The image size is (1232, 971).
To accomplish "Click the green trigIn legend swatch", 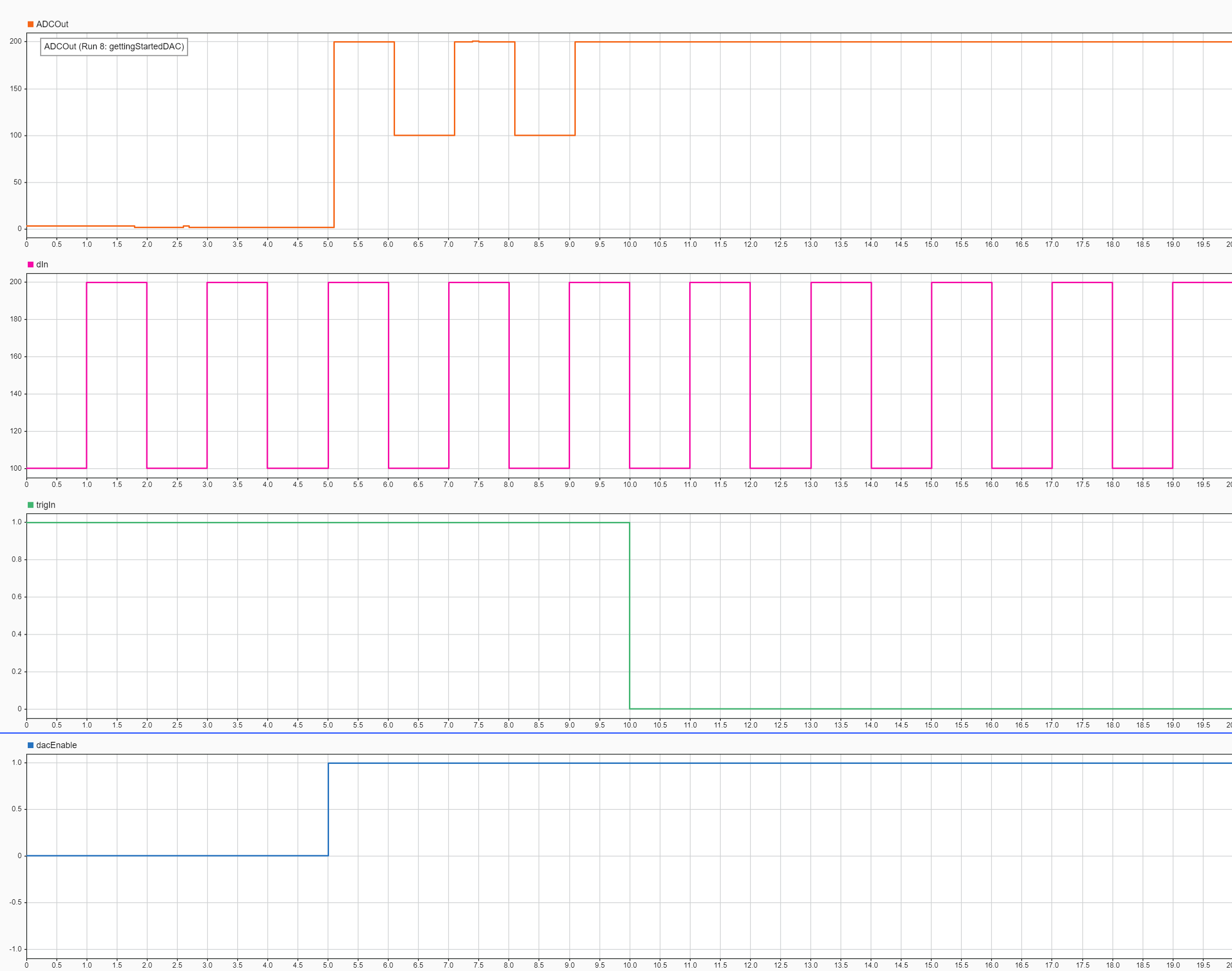I will pyautogui.click(x=31, y=506).
